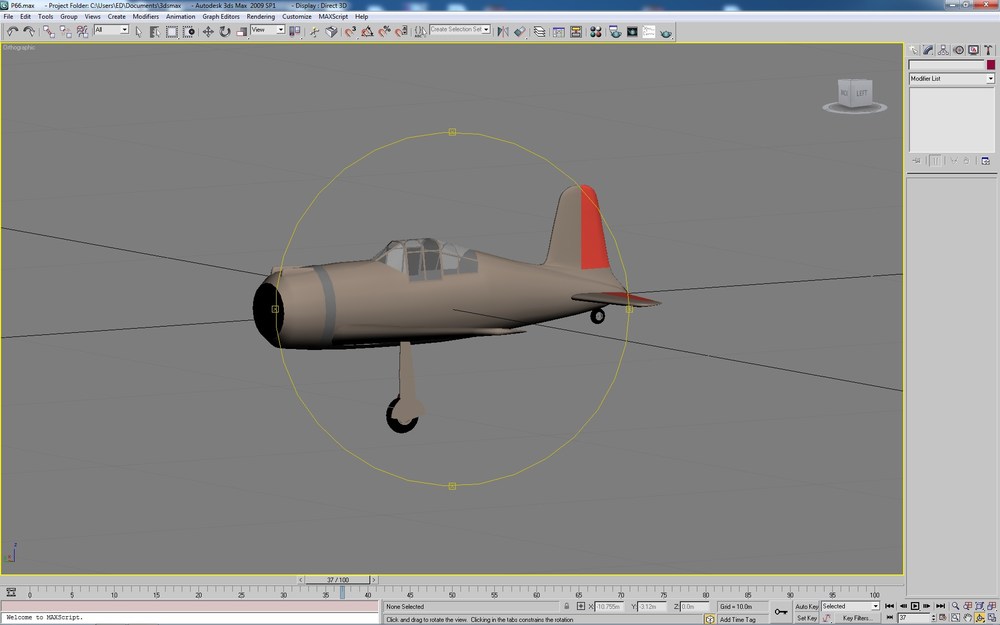Image resolution: width=1000 pixels, height=625 pixels.
Task: Click the red object color swatch
Action: tap(990, 65)
